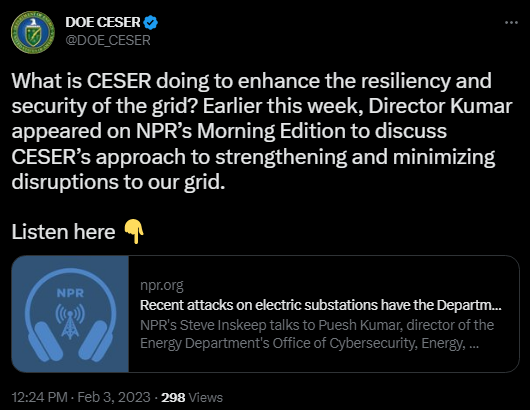Click the 12:24 PM timestamp
The image size is (530, 410).
coord(40,397)
